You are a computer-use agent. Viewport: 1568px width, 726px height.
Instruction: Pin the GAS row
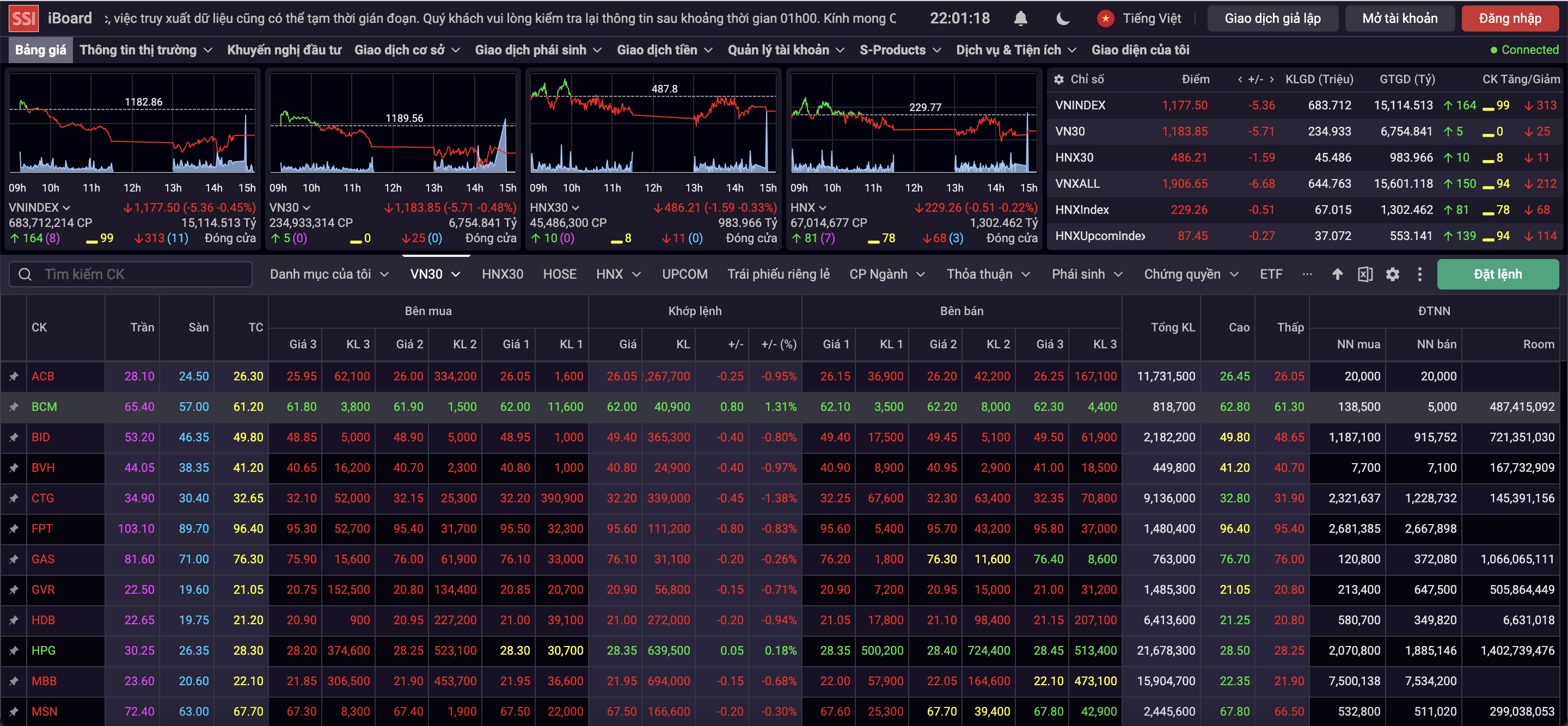(x=14, y=559)
